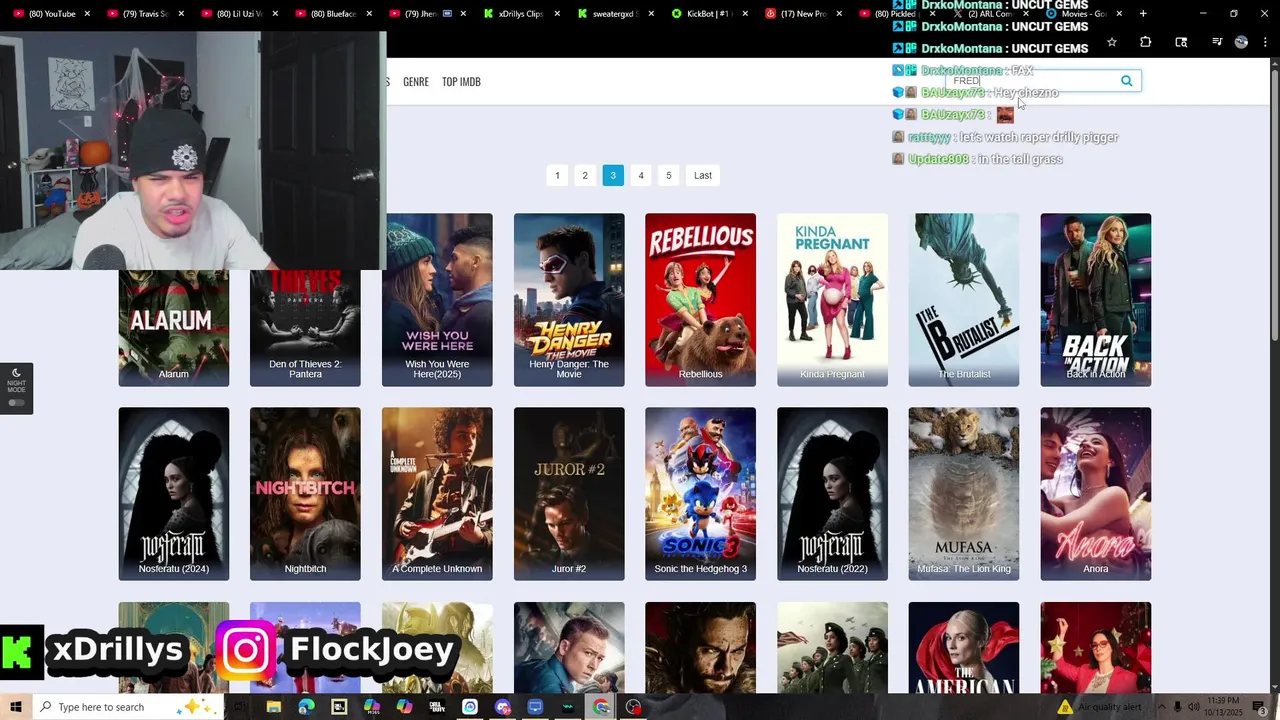
Task: Open the Chrome profile avatar
Action: (1241, 42)
